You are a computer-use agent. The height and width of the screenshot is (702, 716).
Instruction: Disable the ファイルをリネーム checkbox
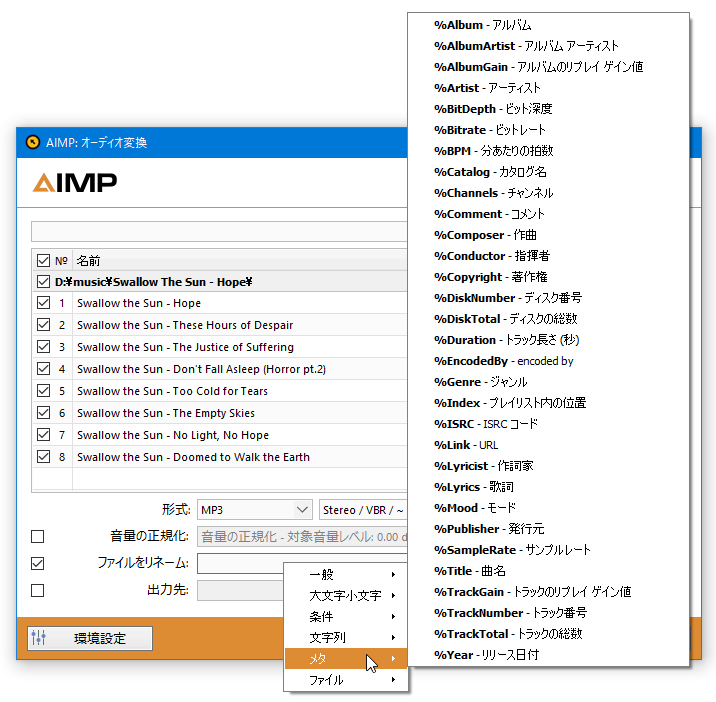pos(37,563)
